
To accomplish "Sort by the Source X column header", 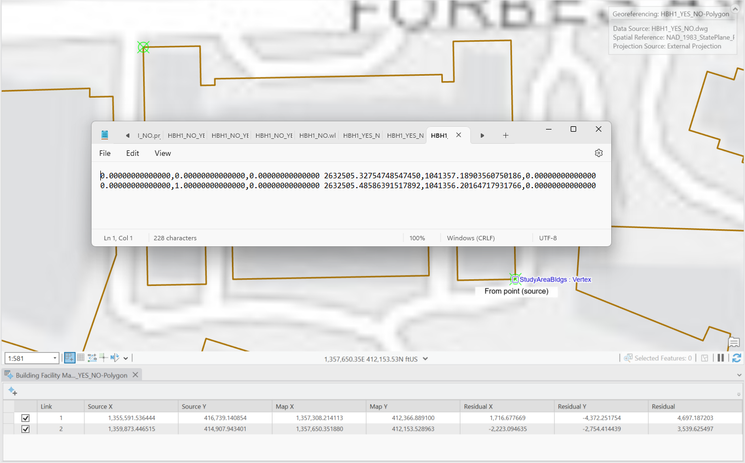I will point(132,406).
